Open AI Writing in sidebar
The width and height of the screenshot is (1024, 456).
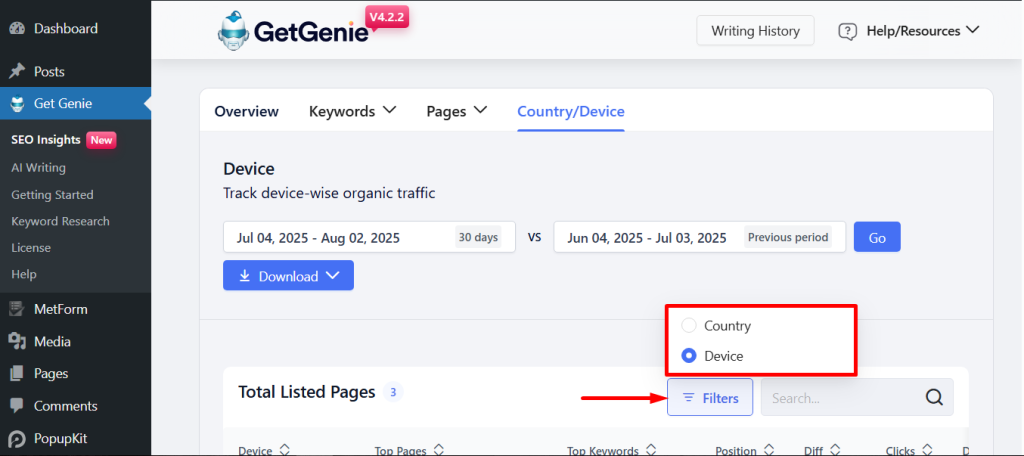pos(39,168)
